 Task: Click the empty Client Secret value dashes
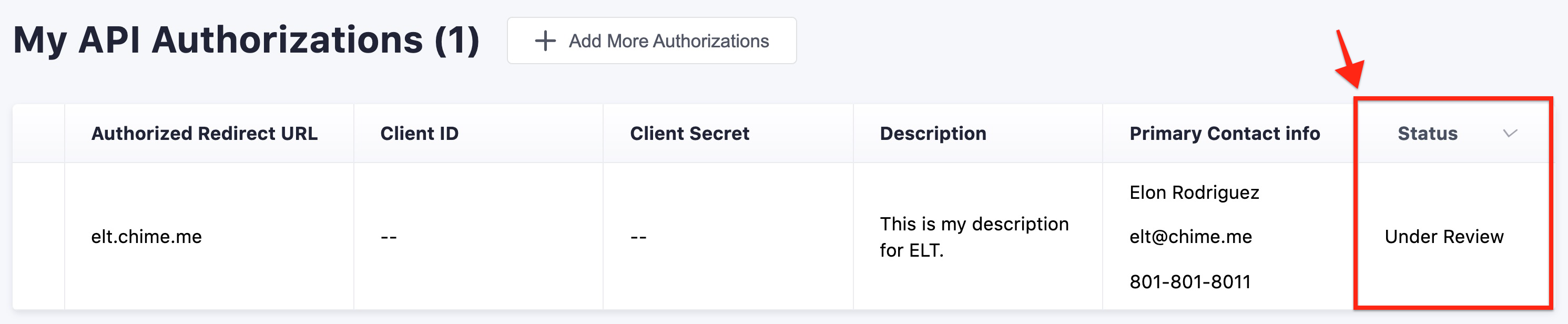pyautogui.click(x=638, y=237)
